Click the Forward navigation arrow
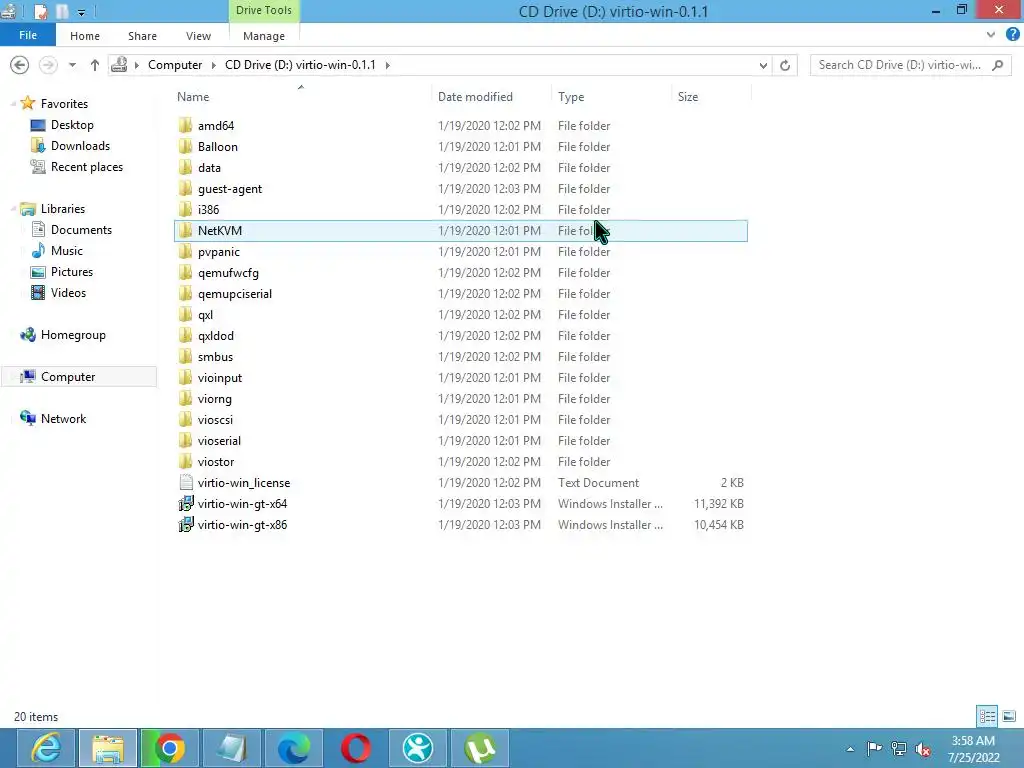The width and height of the screenshot is (1024, 768). [x=48, y=65]
